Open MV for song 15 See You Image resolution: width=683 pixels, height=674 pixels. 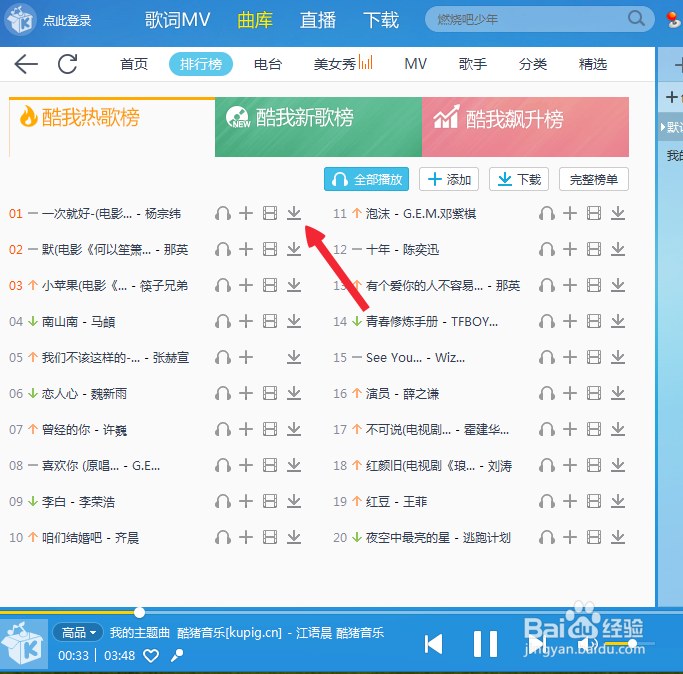tap(594, 357)
